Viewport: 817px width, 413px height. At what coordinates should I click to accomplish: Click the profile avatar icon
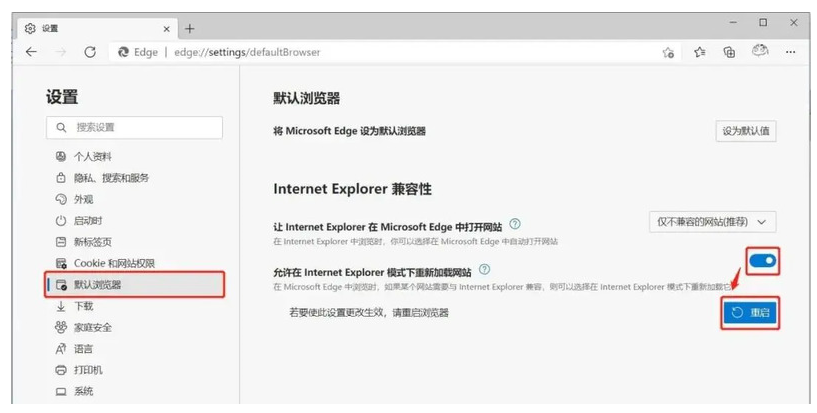pos(760,52)
